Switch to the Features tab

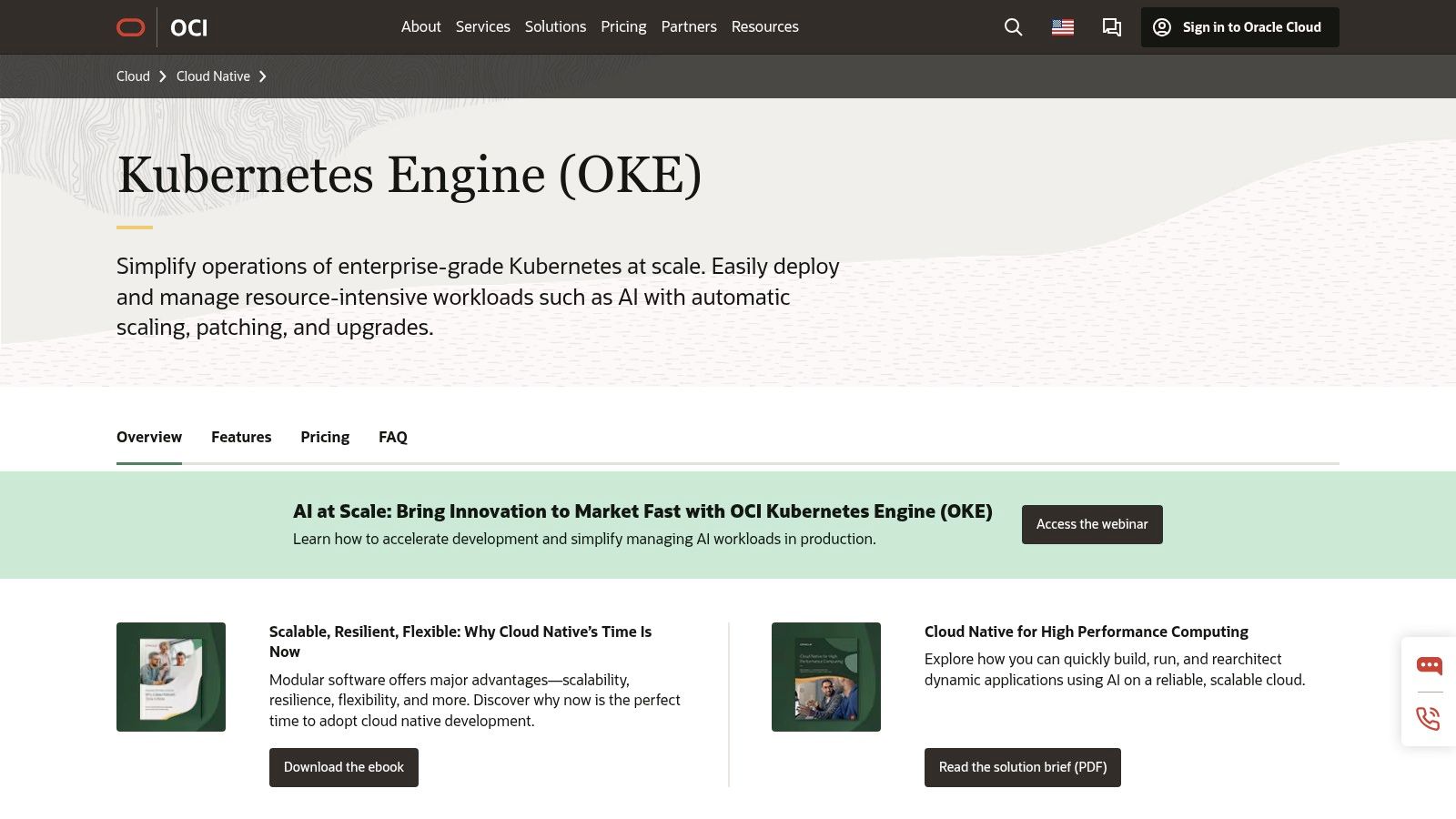[x=240, y=437]
